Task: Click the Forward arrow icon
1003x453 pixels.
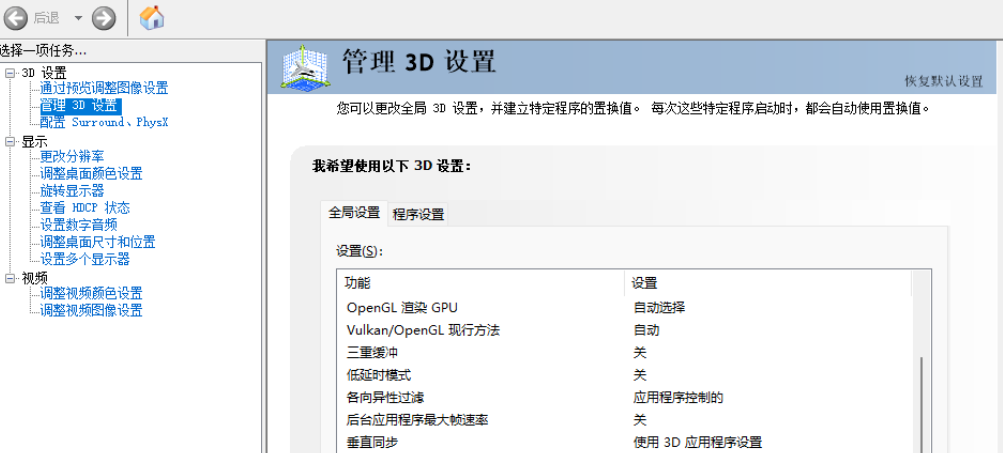Action: 103,17
